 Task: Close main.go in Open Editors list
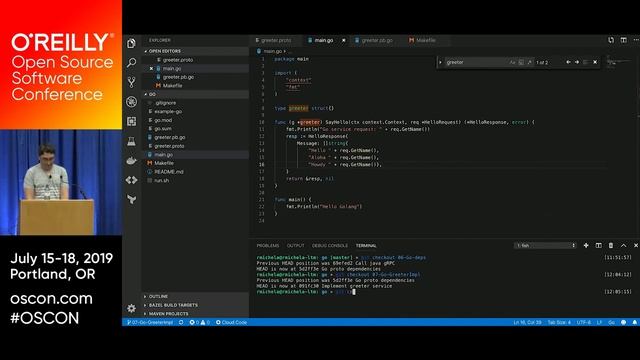pyautogui.click(x=151, y=69)
